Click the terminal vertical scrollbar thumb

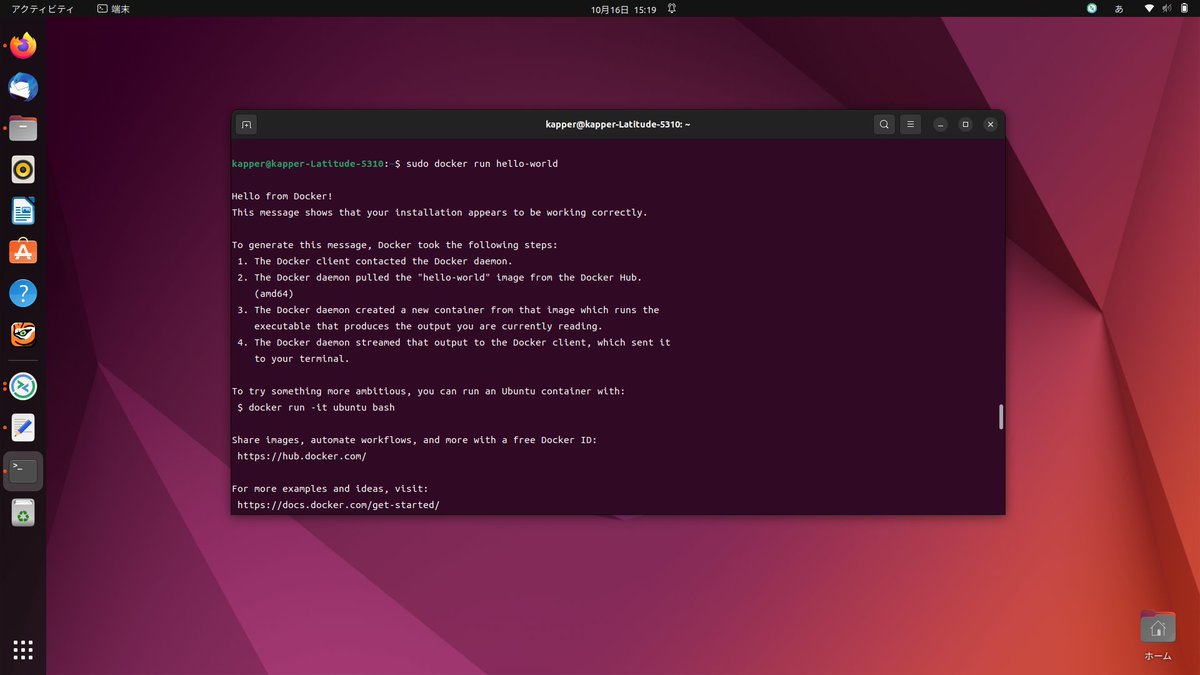[1000, 417]
